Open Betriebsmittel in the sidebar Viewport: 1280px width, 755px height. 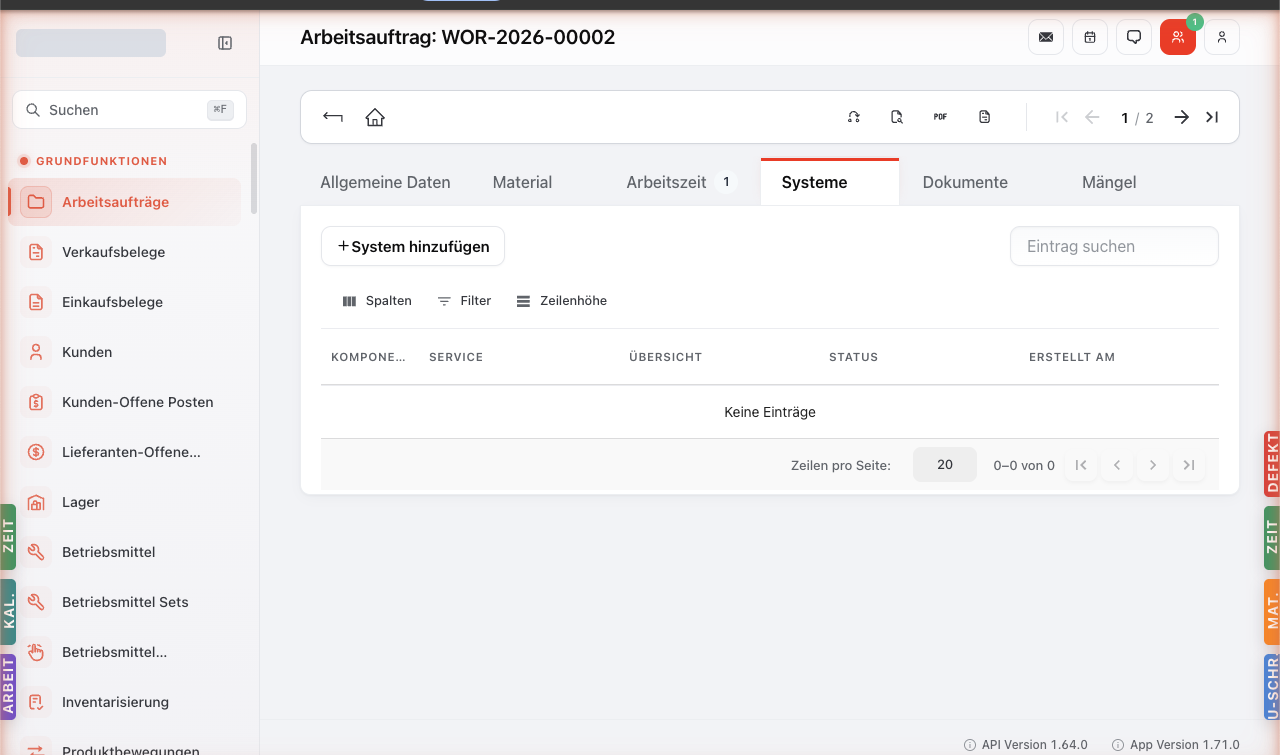pos(125,552)
